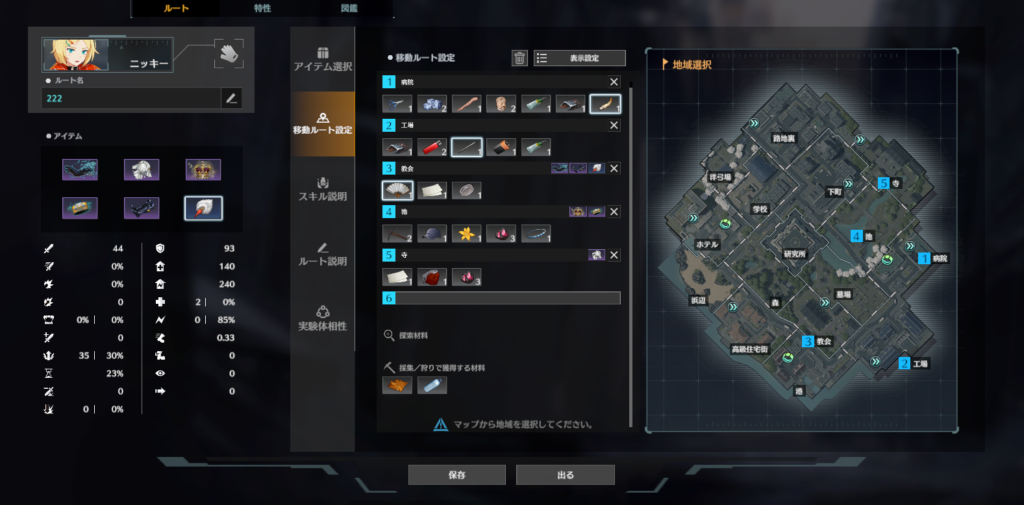Select the folding fan item in 教会 row

point(397,190)
